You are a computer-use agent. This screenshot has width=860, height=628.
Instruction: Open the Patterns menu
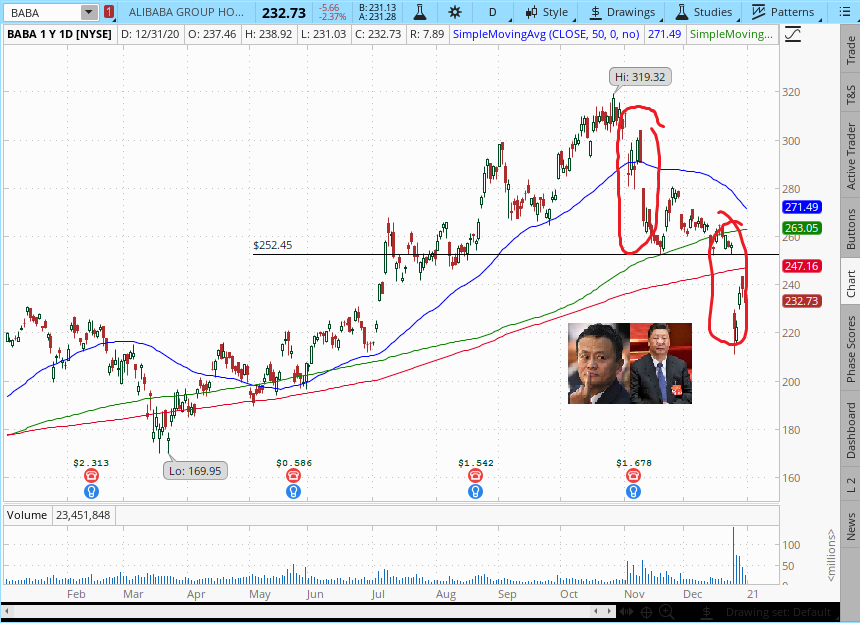(785, 12)
